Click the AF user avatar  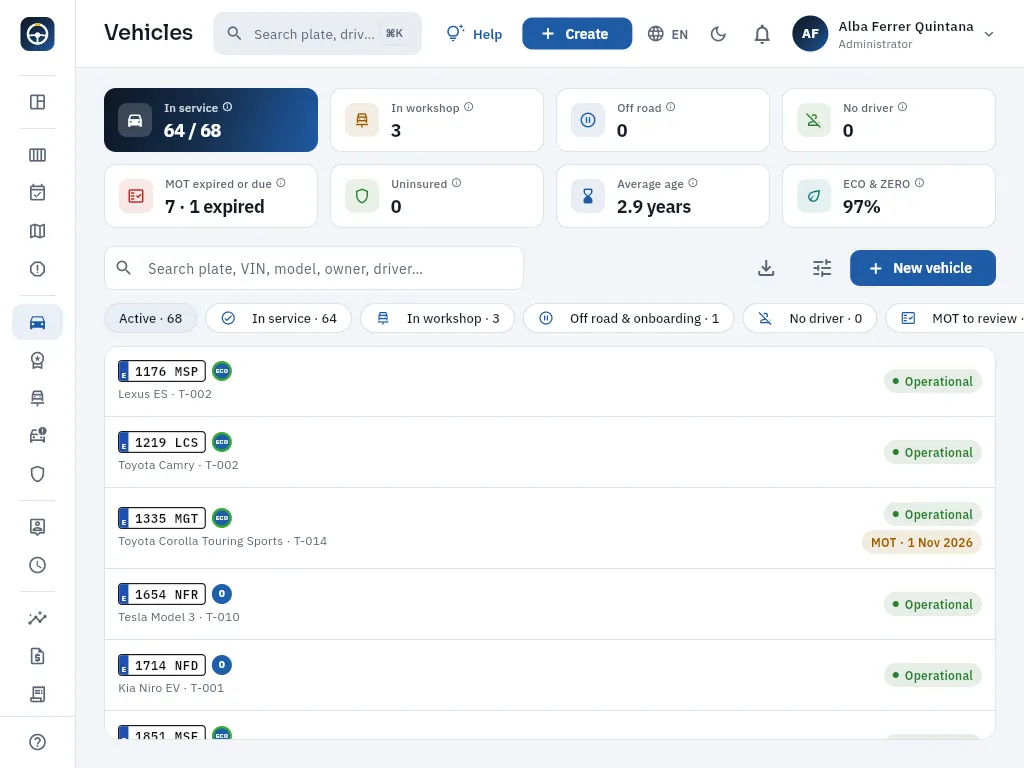[x=810, y=34]
